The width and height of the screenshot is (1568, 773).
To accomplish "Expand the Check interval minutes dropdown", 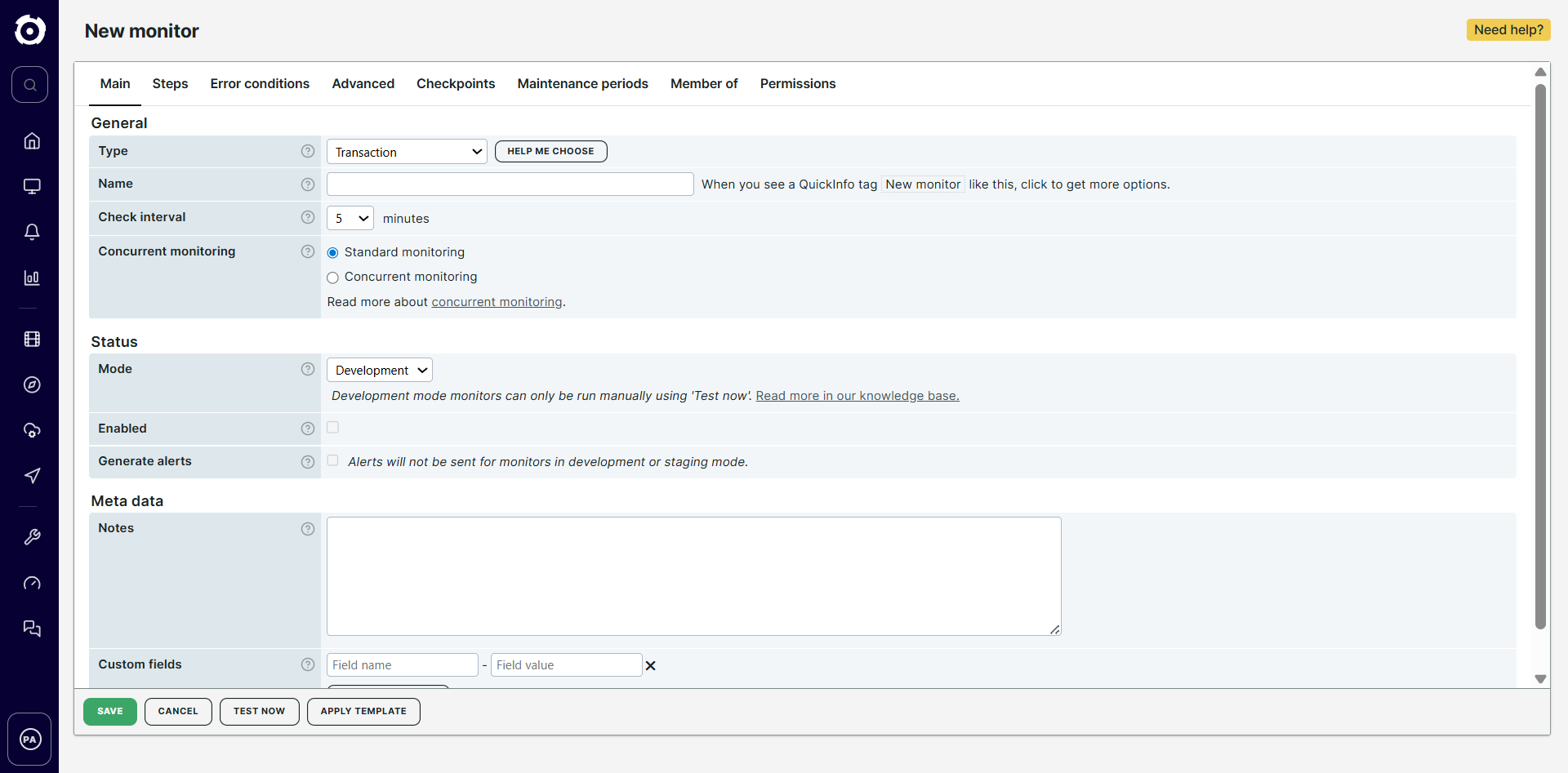I will 350,218.
